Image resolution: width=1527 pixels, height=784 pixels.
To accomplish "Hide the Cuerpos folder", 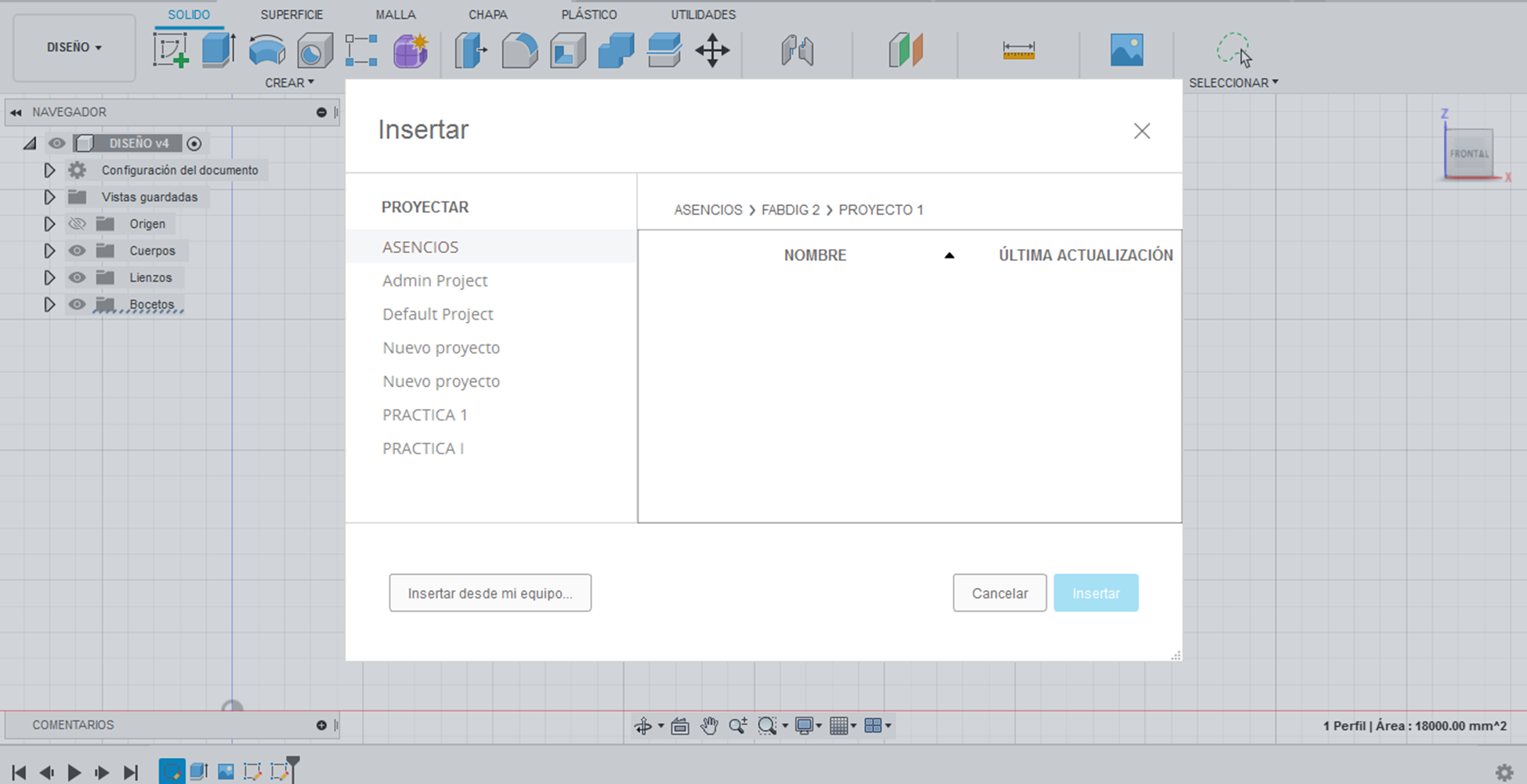I will (x=77, y=251).
